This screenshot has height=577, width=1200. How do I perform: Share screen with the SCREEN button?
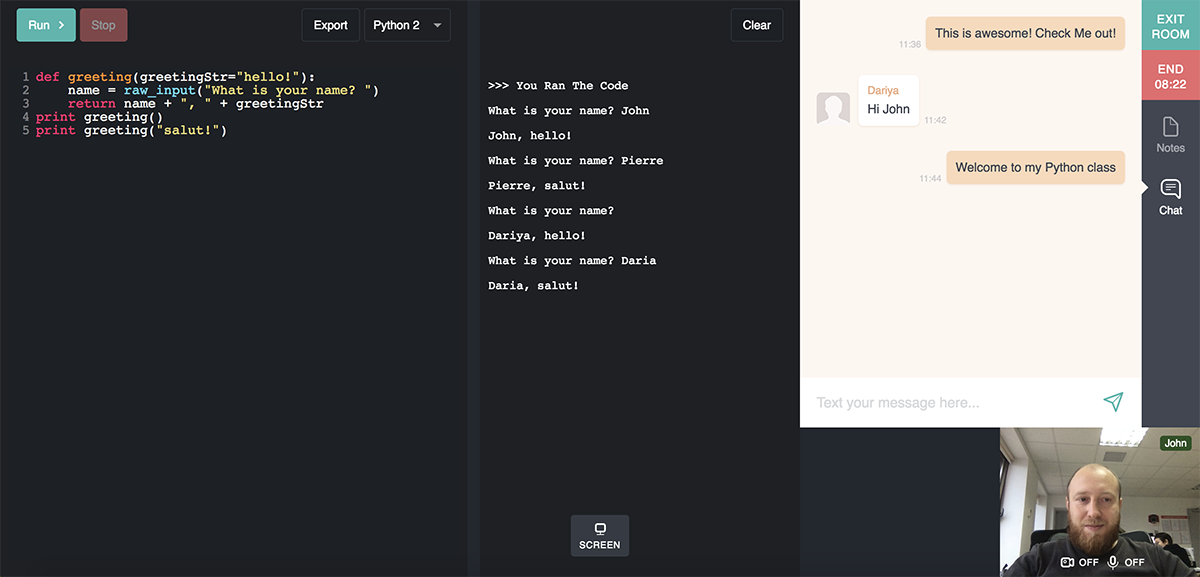(x=600, y=536)
